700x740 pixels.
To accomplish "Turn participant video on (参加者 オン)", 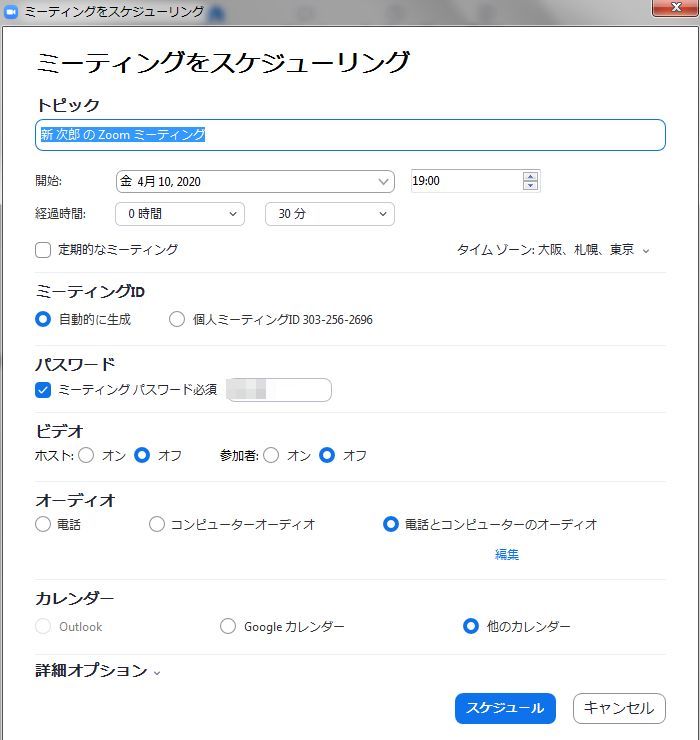I will click(271, 455).
